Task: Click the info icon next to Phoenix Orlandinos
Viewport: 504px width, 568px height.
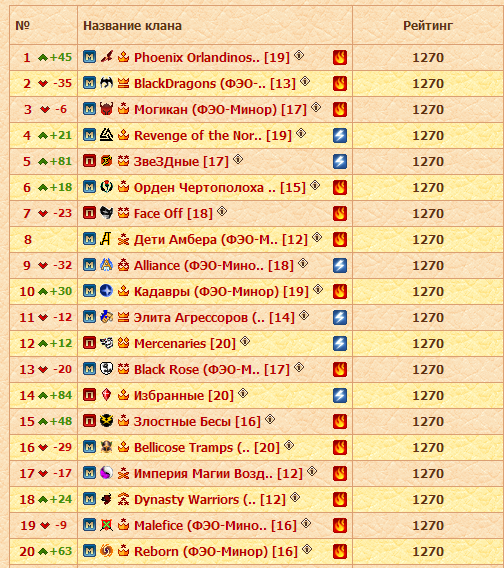Action: (299, 55)
